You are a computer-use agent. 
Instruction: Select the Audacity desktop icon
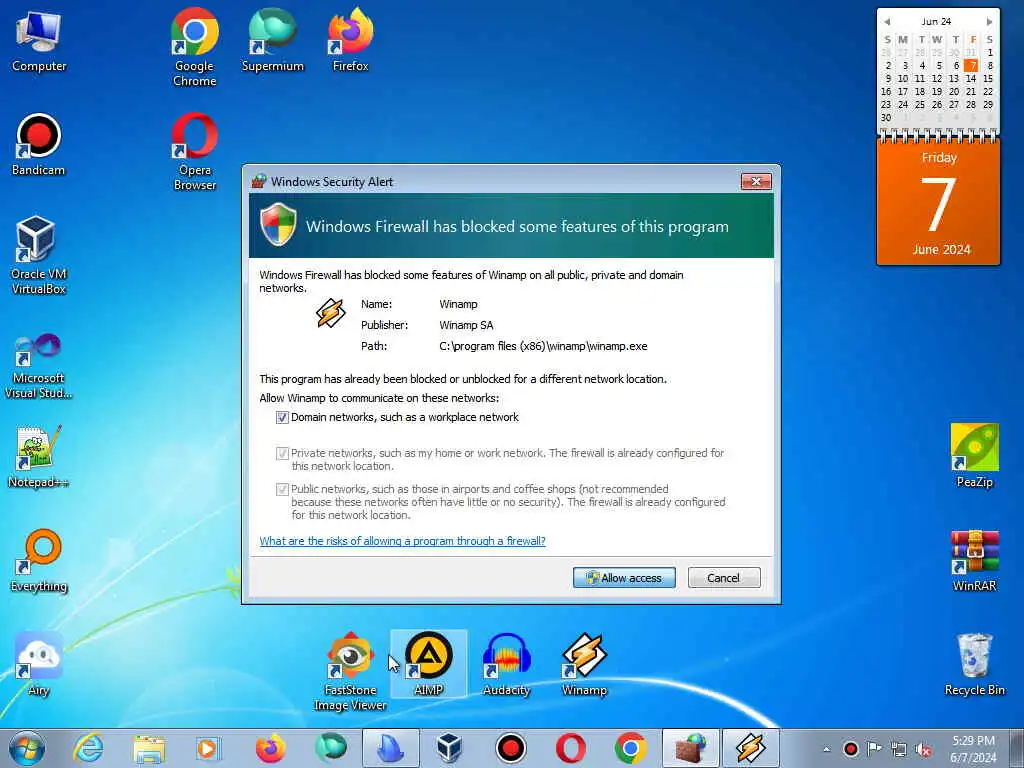coord(506,665)
